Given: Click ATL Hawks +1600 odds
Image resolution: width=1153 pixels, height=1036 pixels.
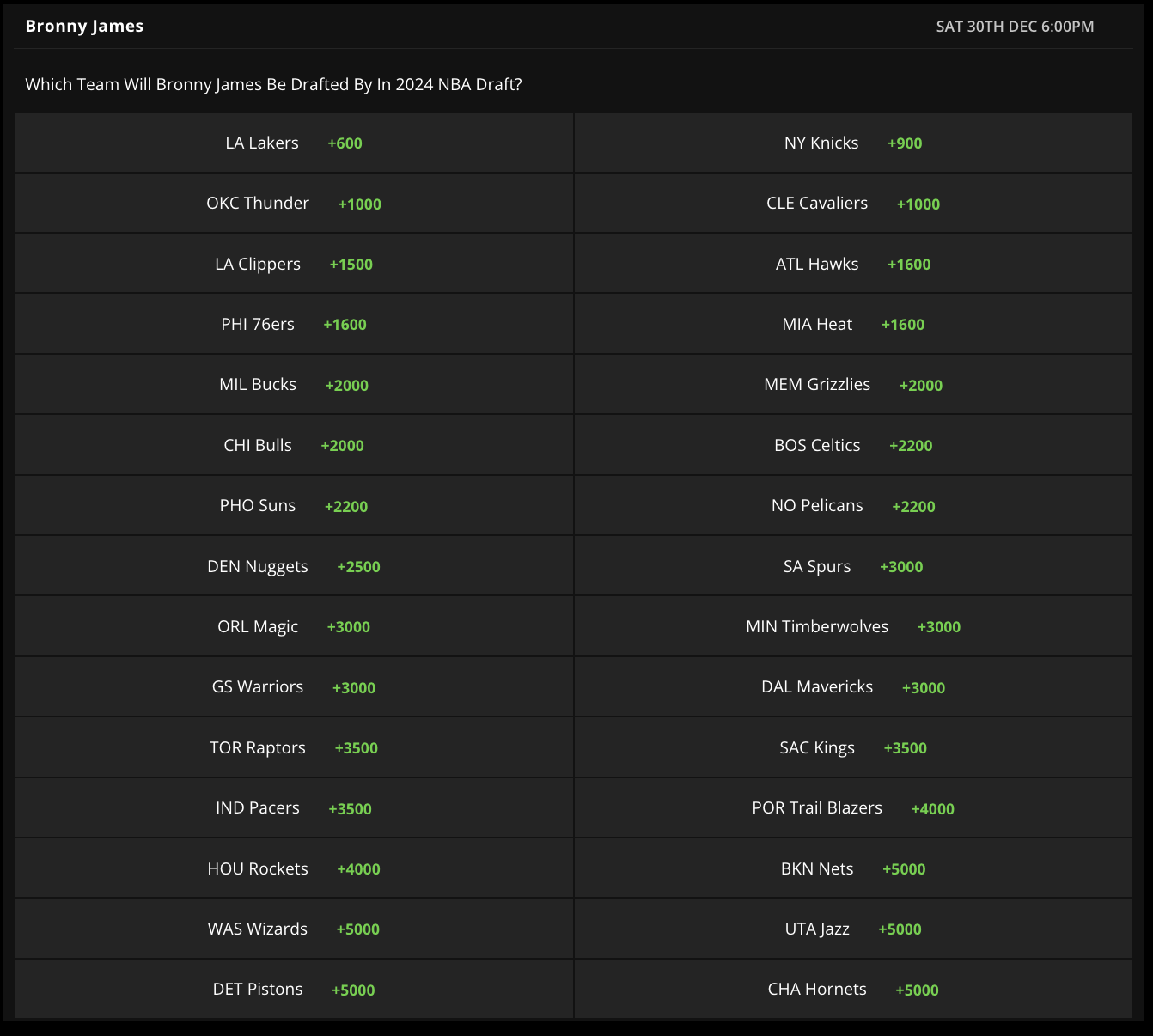Looking at the screenshot, I should coord(853,264).
